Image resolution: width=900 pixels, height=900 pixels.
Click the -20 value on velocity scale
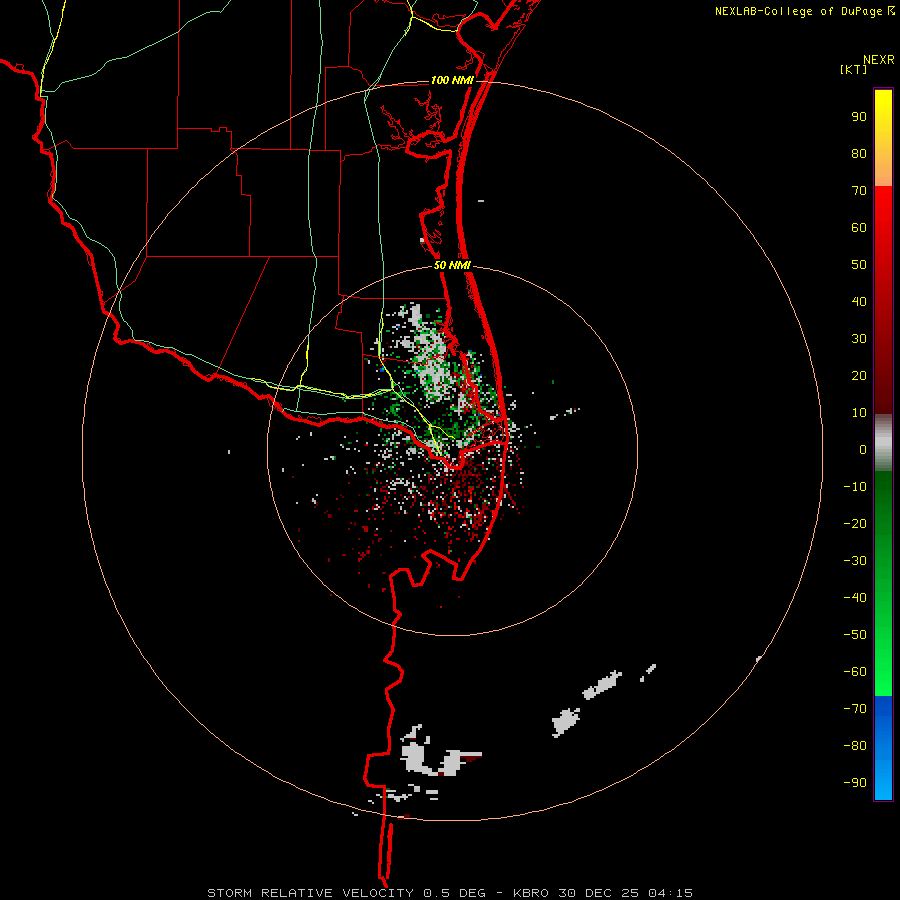point(855,523)
